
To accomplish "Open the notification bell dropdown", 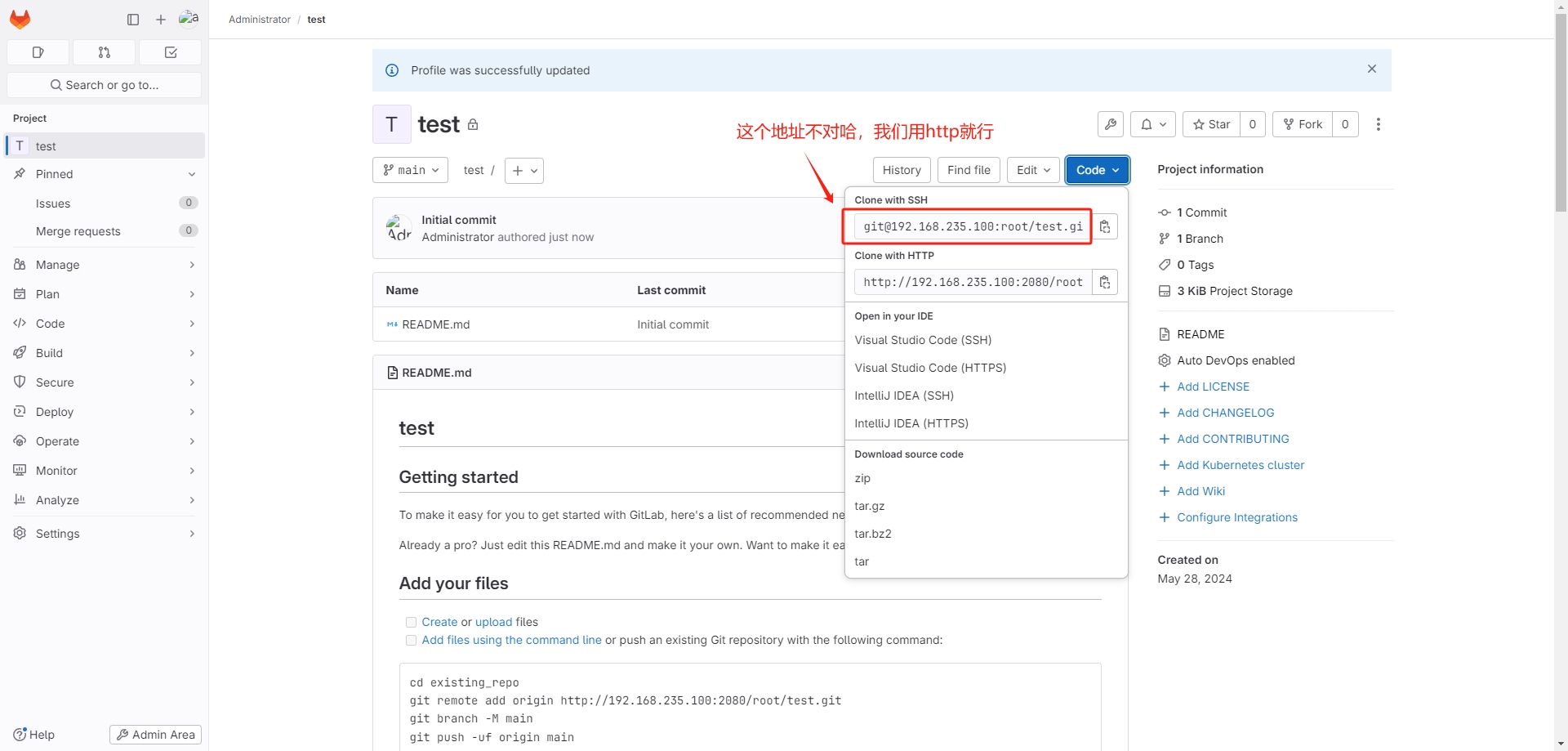I will [x=1153, y=124].
